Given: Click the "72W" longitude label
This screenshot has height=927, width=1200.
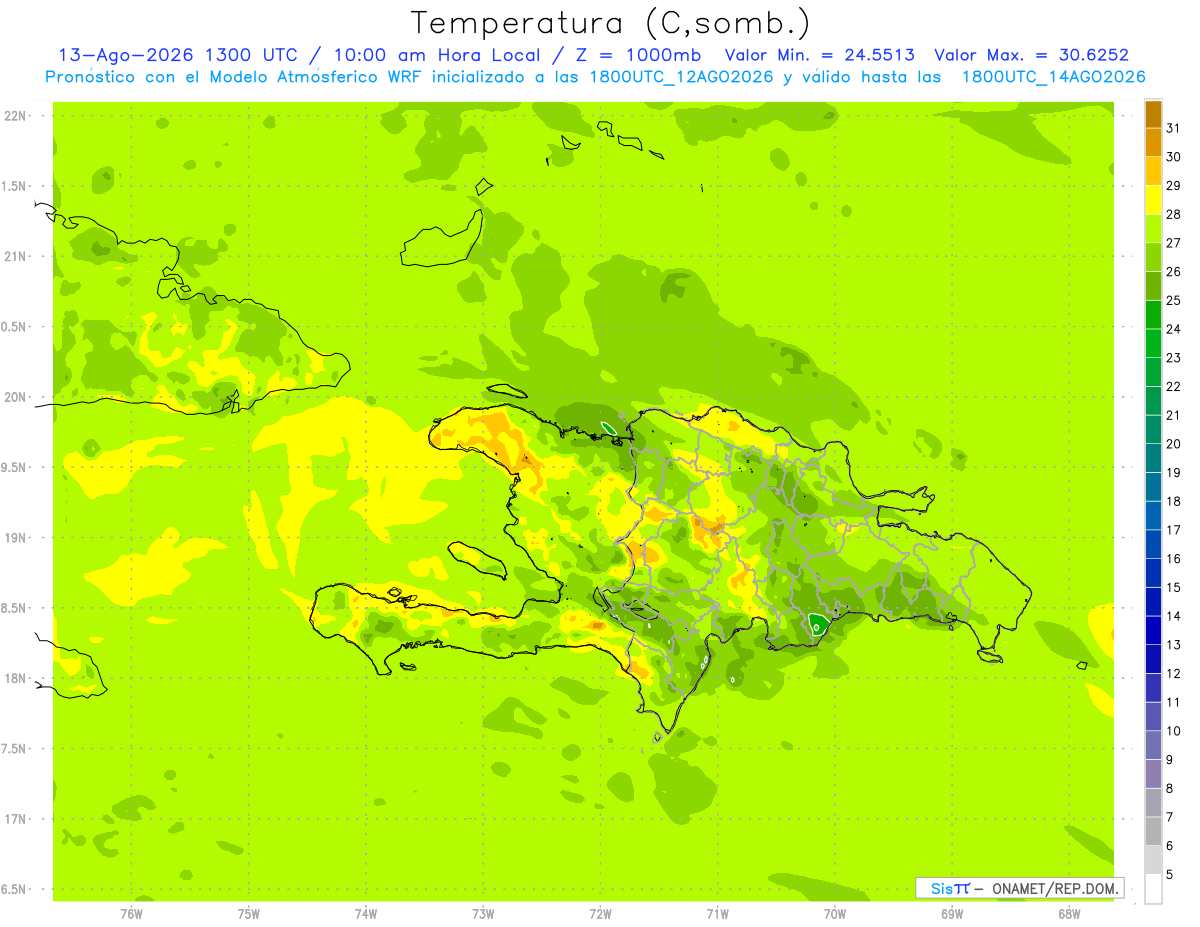Looking at the screenshot, I should [x=600, y=914].
